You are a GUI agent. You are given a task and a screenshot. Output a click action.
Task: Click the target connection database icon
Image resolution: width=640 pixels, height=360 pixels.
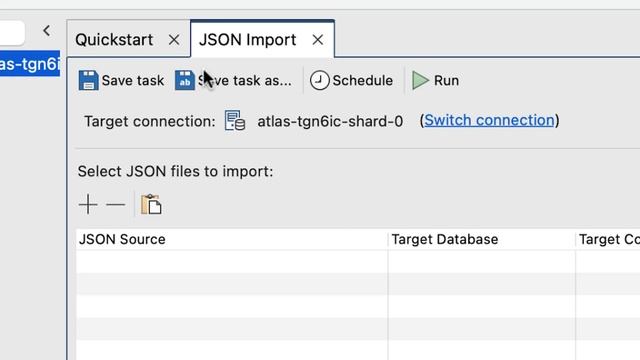pyautogui.click(x=235, y=121)
